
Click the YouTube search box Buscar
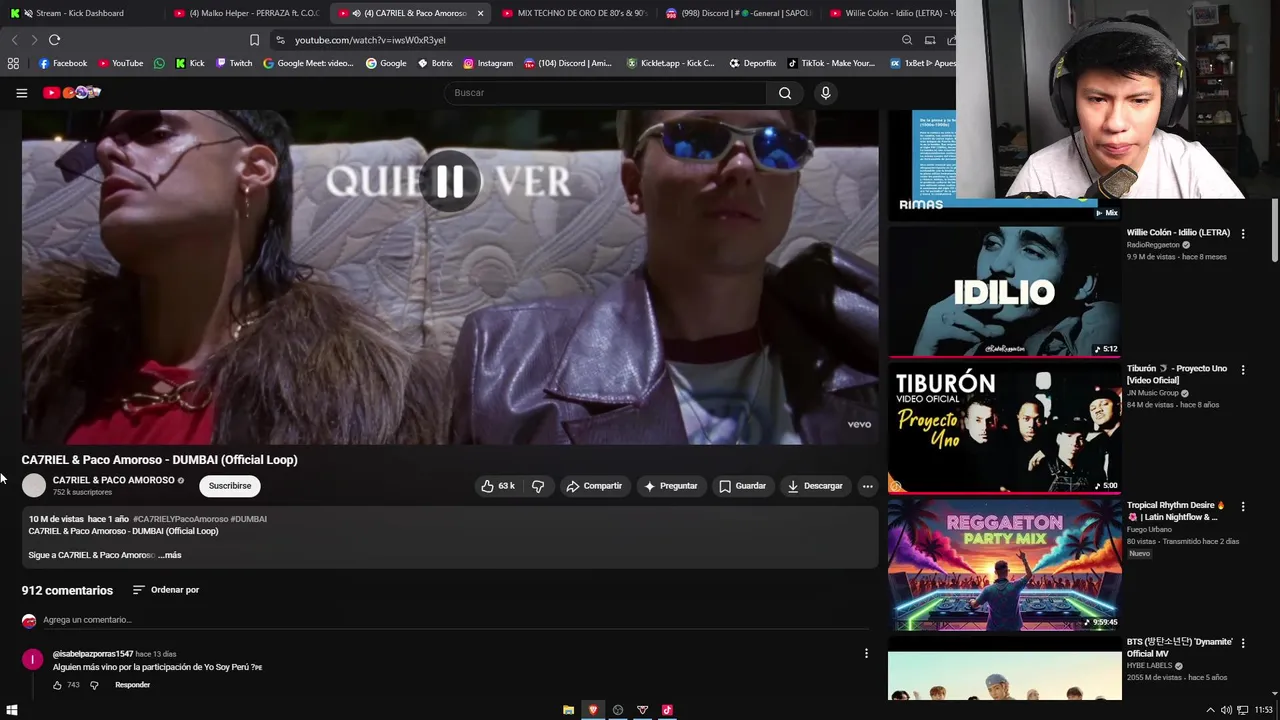point(607,93)
